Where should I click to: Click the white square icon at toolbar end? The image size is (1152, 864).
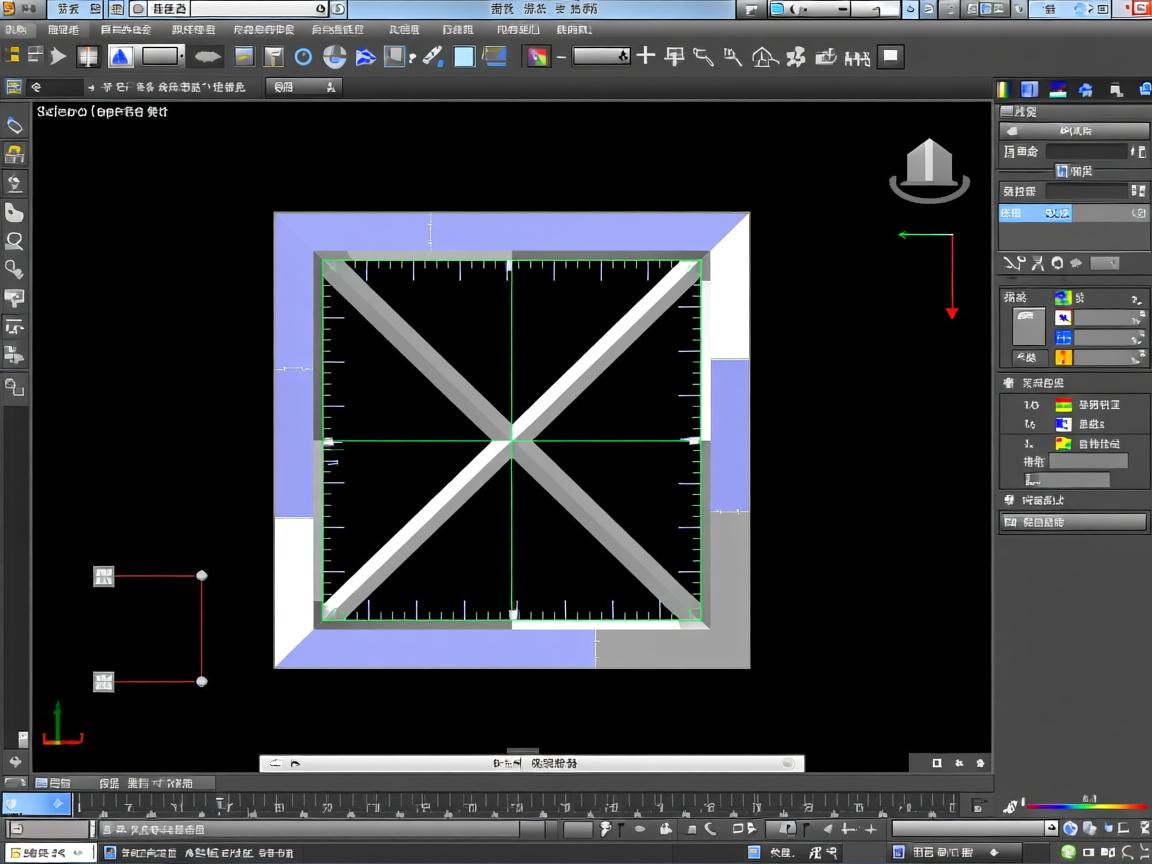click(890, 56)
